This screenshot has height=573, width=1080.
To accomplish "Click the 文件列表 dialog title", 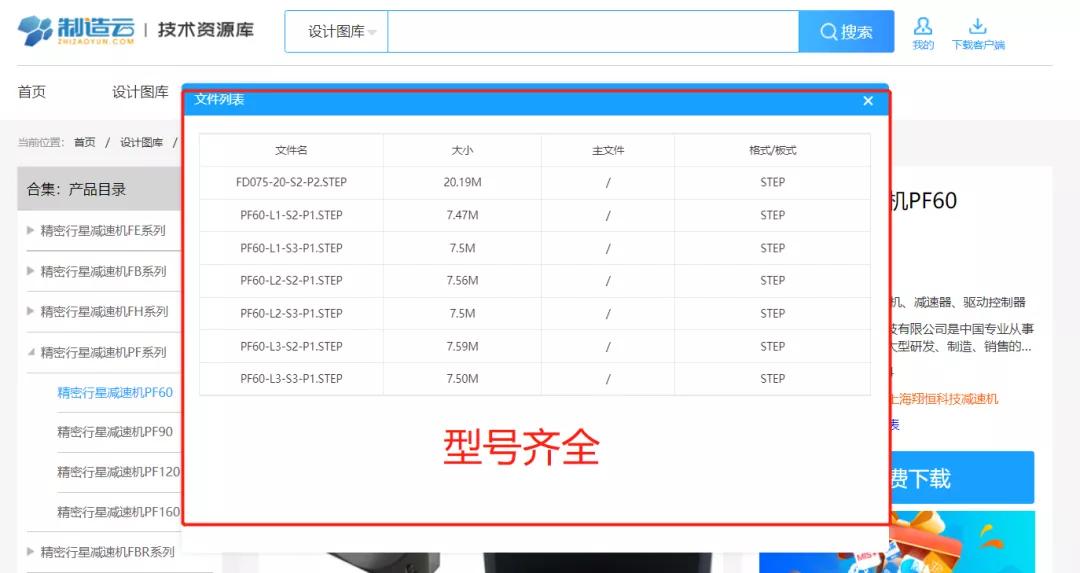I will (219, 99).
